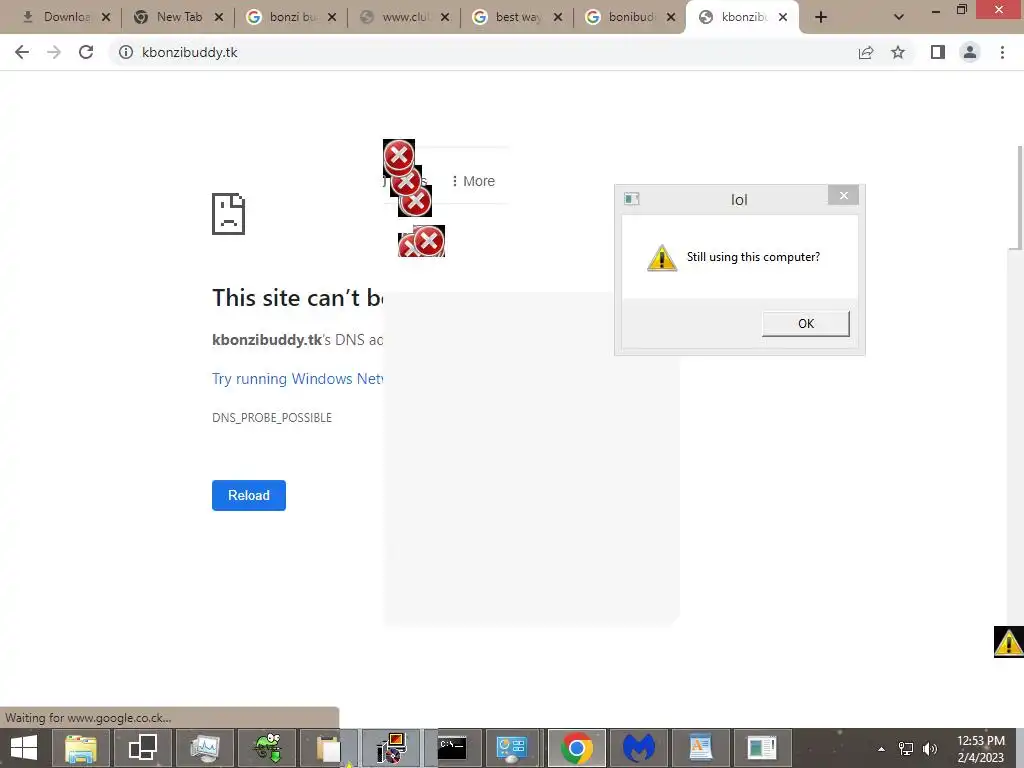
Task: Close the active kbonzibuddy tab
Action: [783, 18]
